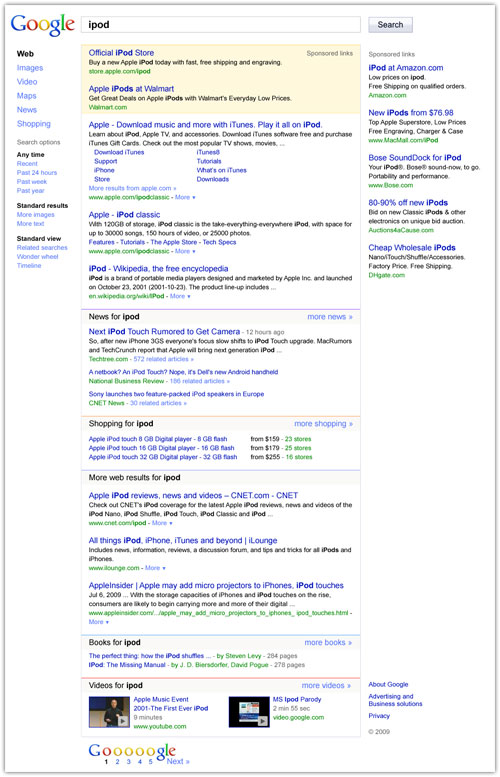Expand More dropdown beside www.cnet.com URL

[x=162, y=523]
